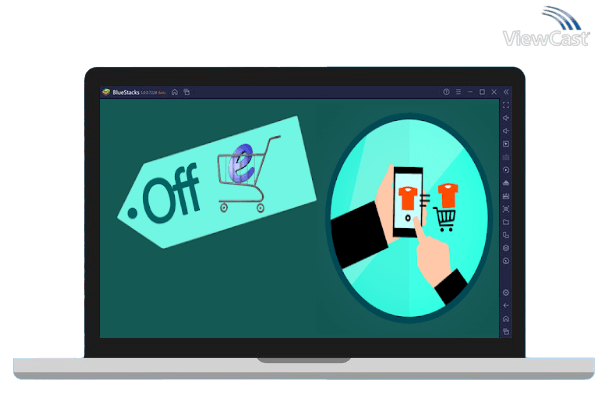This screenshot has height=414, width=602.
Task: Open the media folder icon in sidebar
Action: tap(506, 222)
